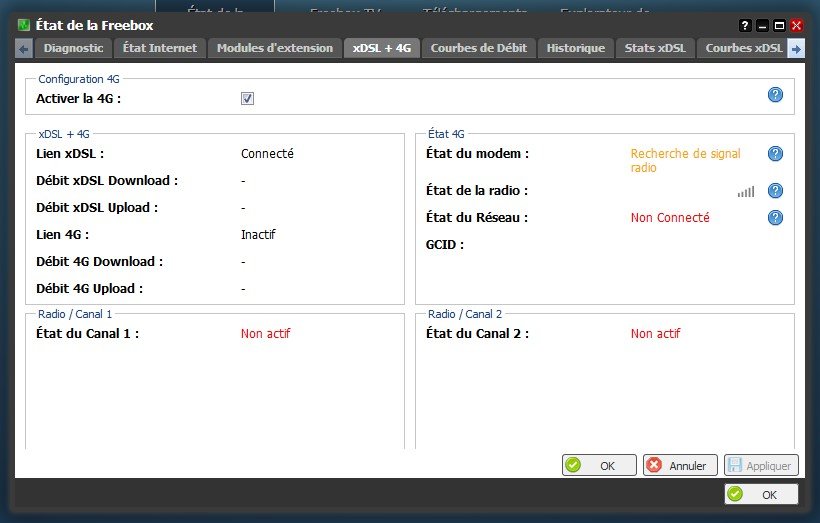The image size is (820, 523).
Task: Click help icon for Activer la 4G
Action: 774,95
